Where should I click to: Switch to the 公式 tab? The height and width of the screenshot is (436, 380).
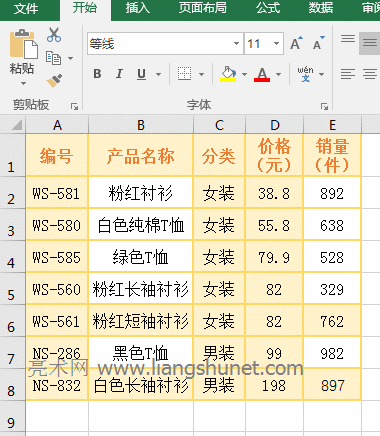[x=268, y=8]
